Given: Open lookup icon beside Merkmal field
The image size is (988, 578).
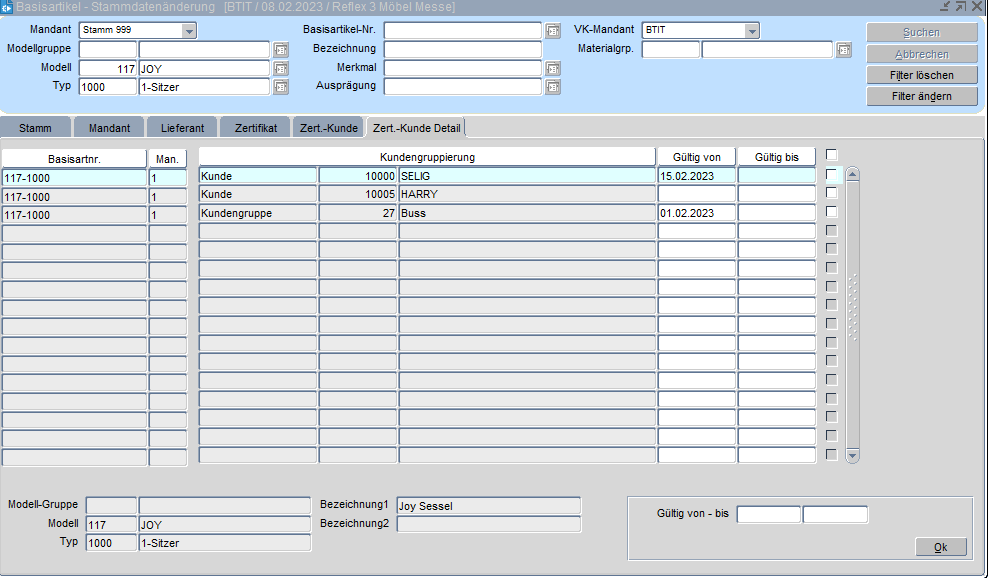Looking at the screenshot, I should [553, 69].
